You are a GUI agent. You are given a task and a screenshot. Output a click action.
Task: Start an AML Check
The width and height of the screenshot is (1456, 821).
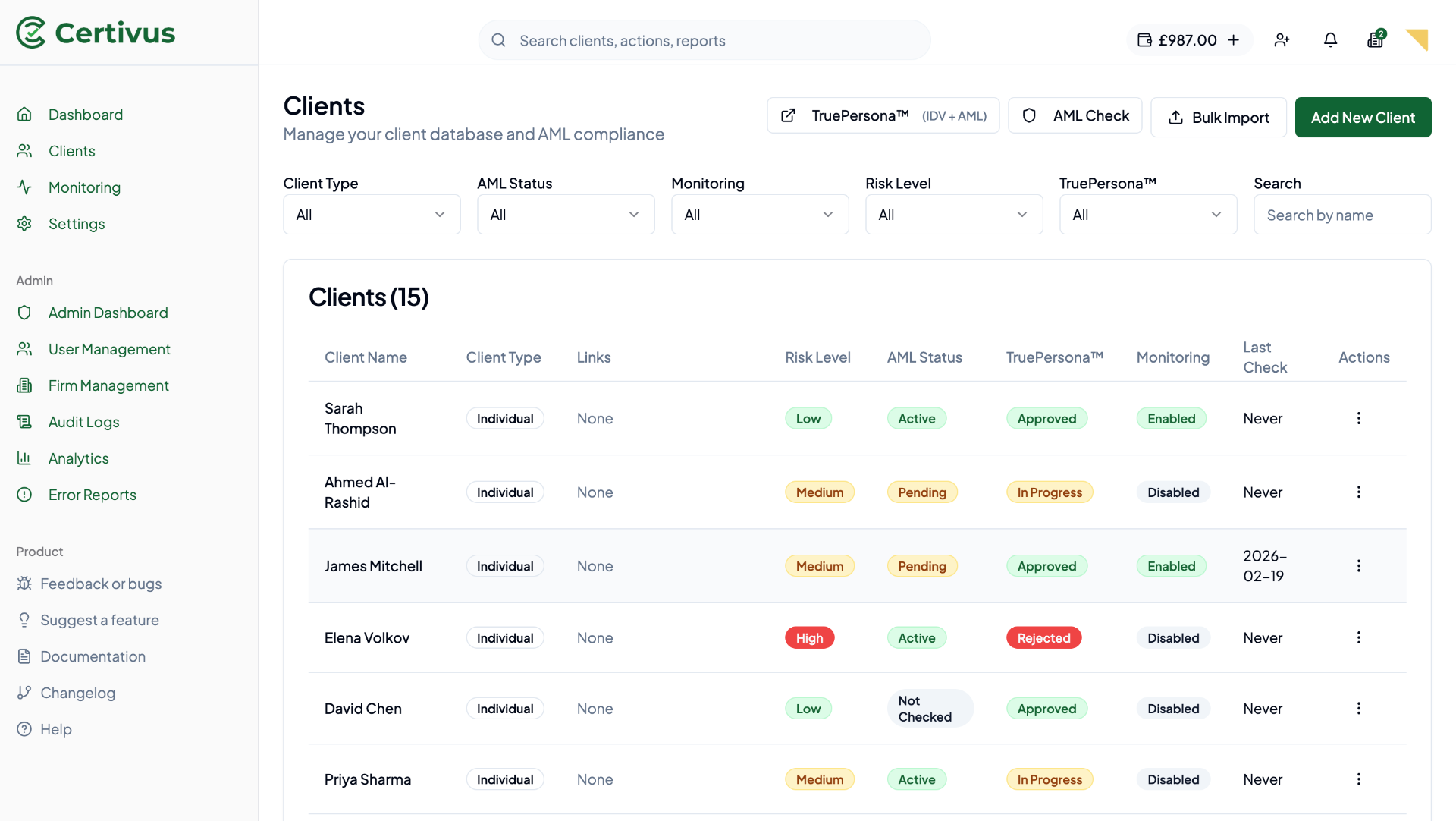click(1075, 115)
